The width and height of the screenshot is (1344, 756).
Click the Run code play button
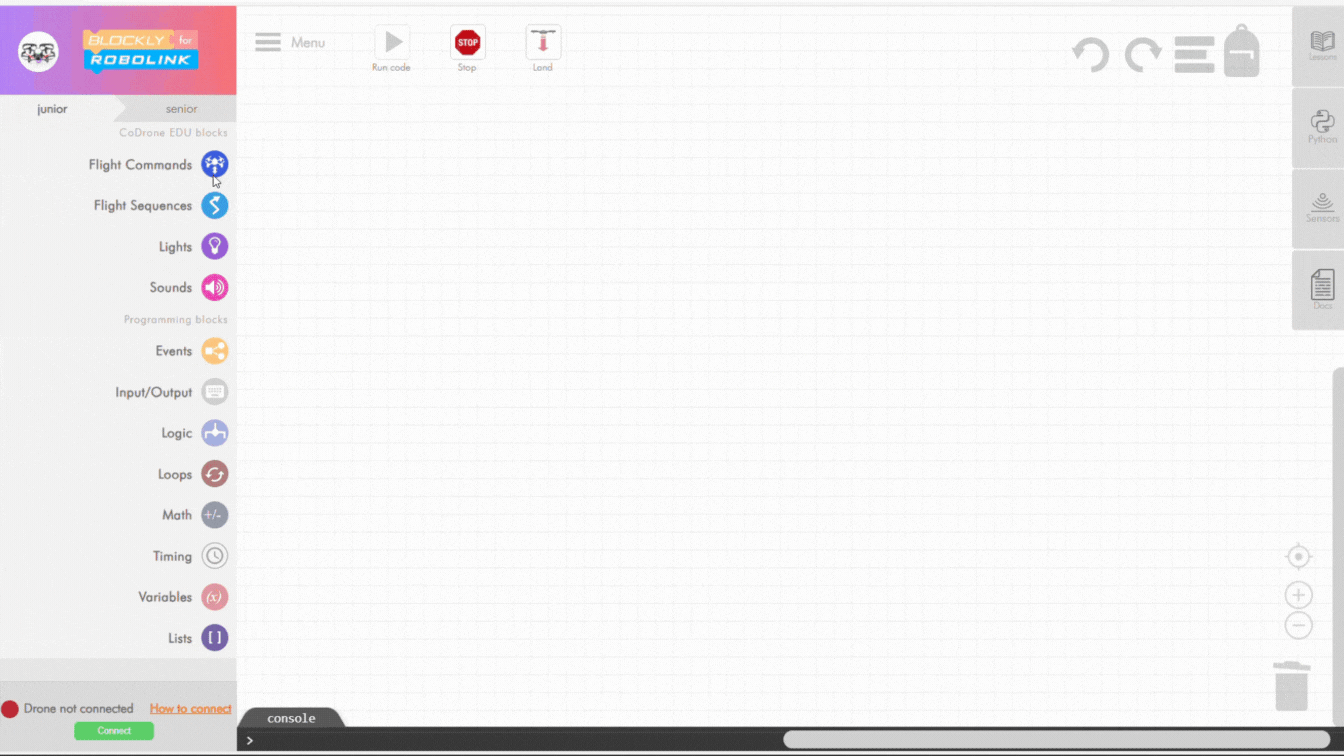392,43
